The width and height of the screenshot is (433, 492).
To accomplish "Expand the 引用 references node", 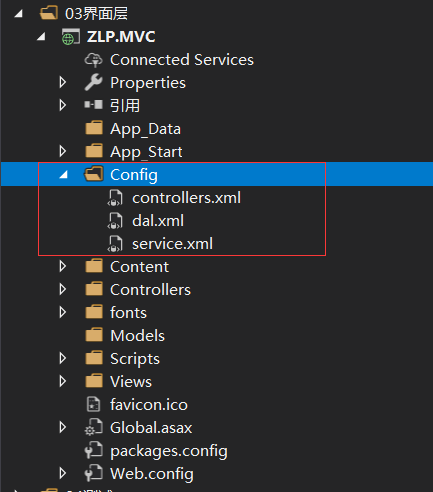I will click(62, 105).
